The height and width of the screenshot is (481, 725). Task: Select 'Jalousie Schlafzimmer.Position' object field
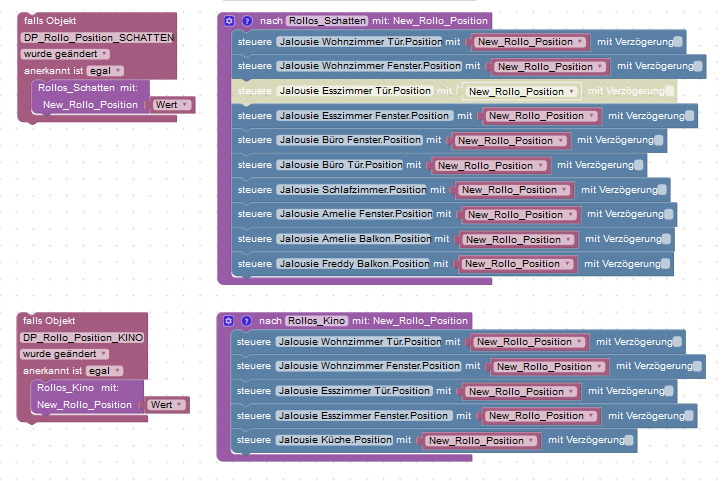click(351, 190)
